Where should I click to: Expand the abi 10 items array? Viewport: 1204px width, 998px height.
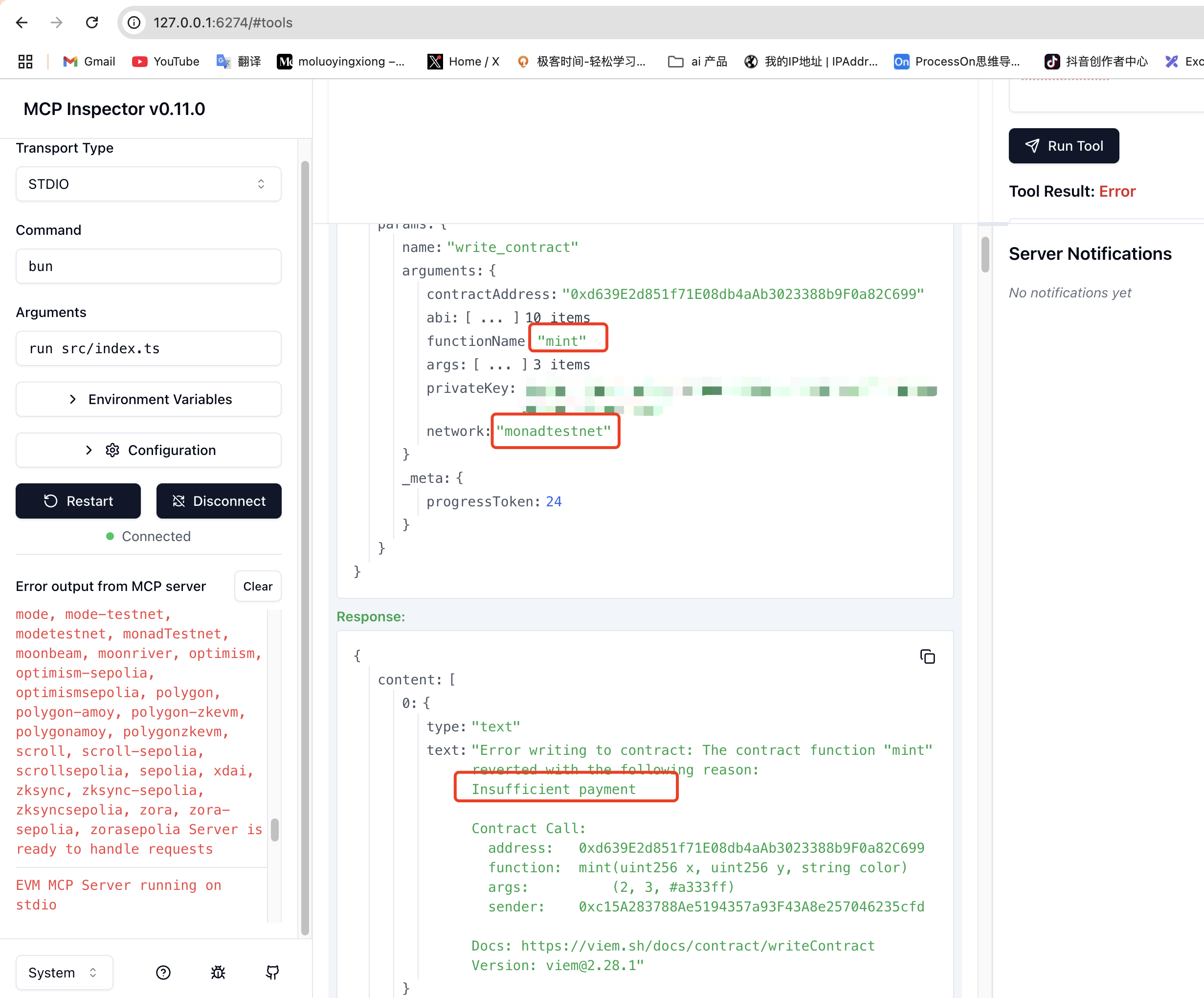pos(508,317)
